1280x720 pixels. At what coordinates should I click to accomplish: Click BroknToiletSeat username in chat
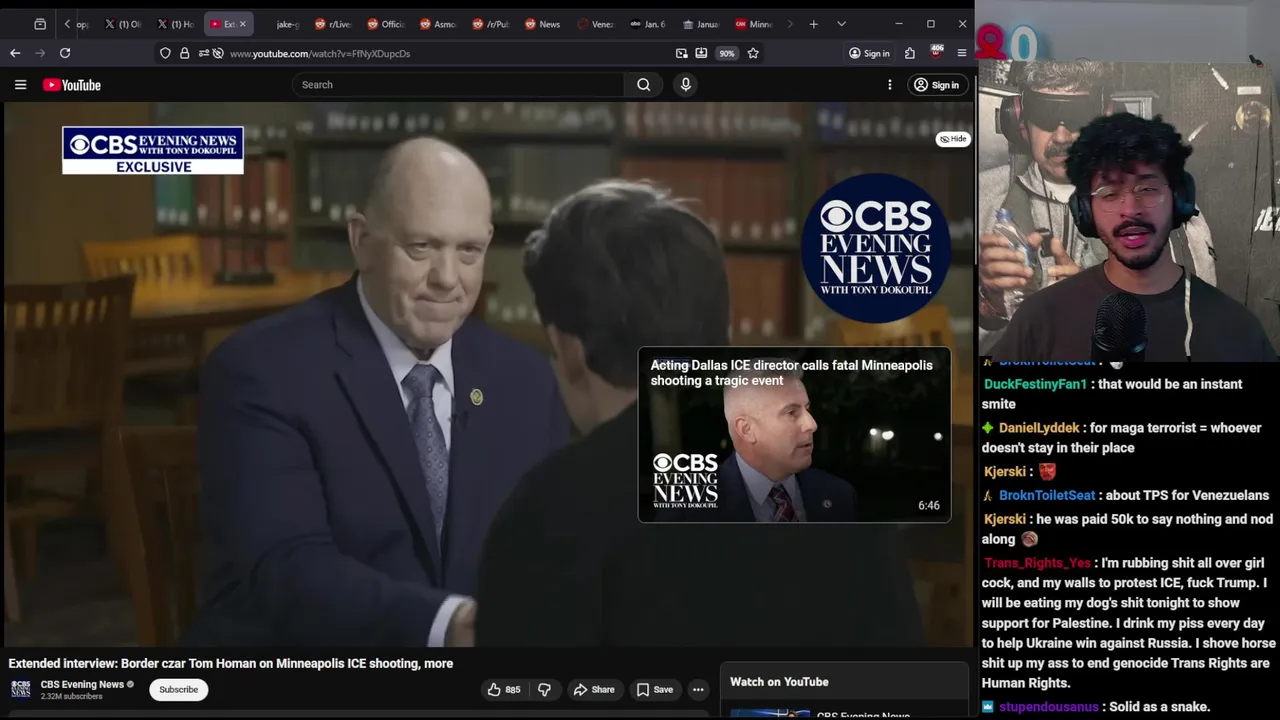pyautogui.click(x=1047, y=495)
